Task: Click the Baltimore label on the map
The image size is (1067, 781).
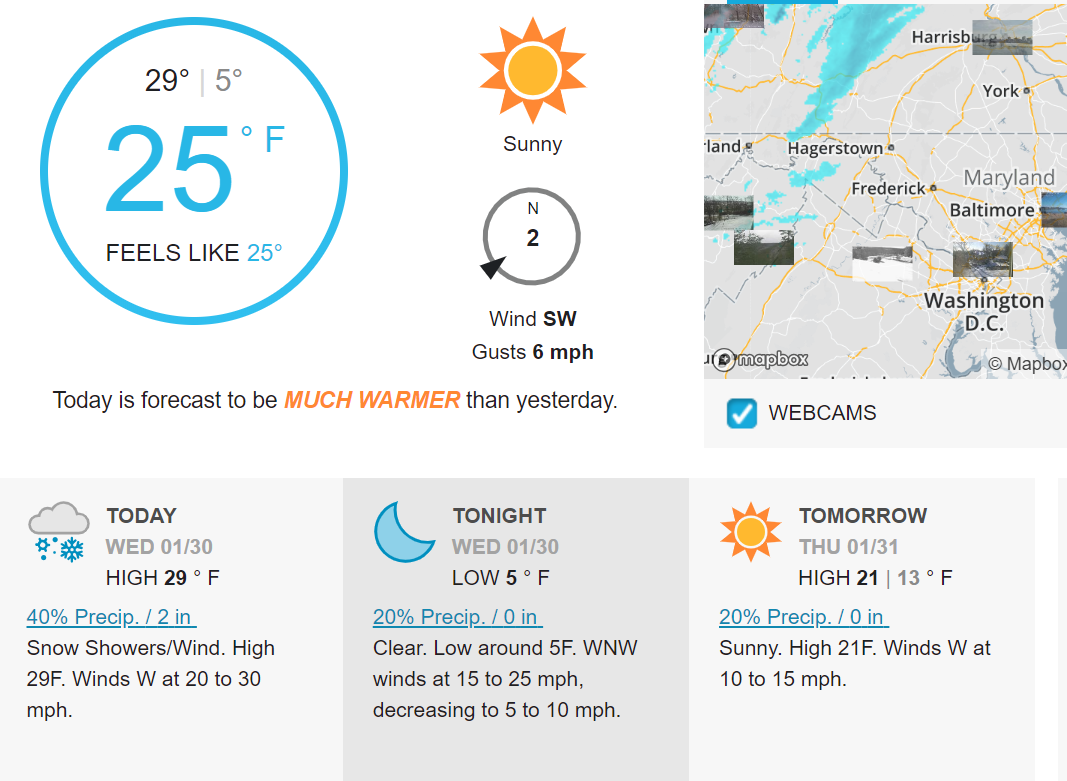Action: pyautogui.click(x=991, y=210)
